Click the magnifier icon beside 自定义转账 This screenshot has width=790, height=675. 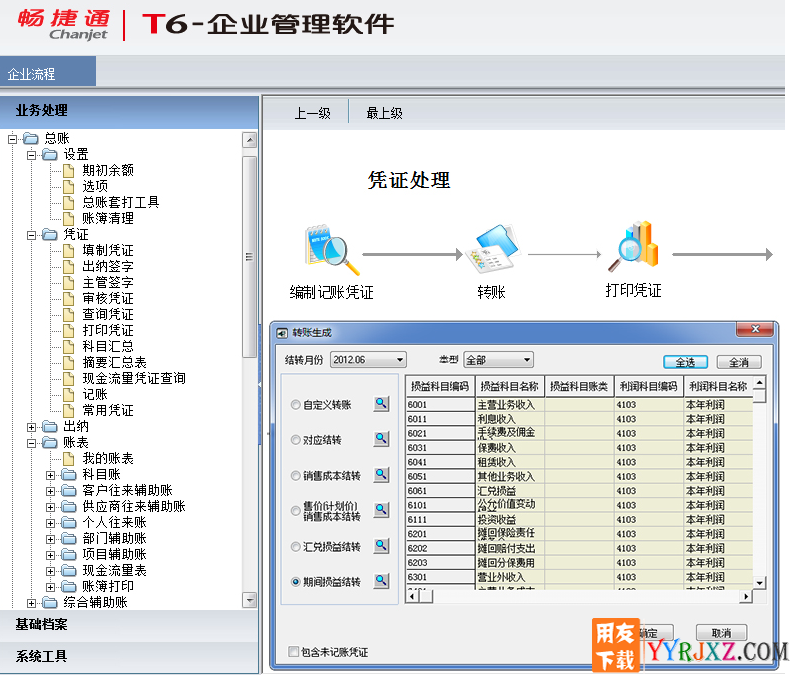[381, 403]
